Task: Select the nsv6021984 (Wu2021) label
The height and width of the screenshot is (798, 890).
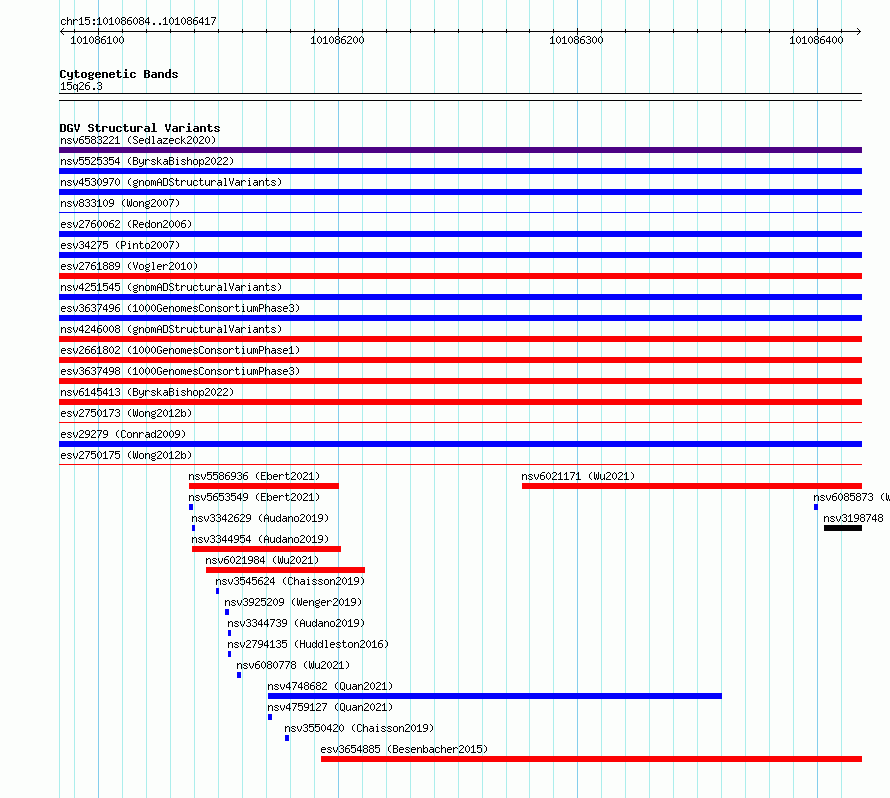Action: 262,560
